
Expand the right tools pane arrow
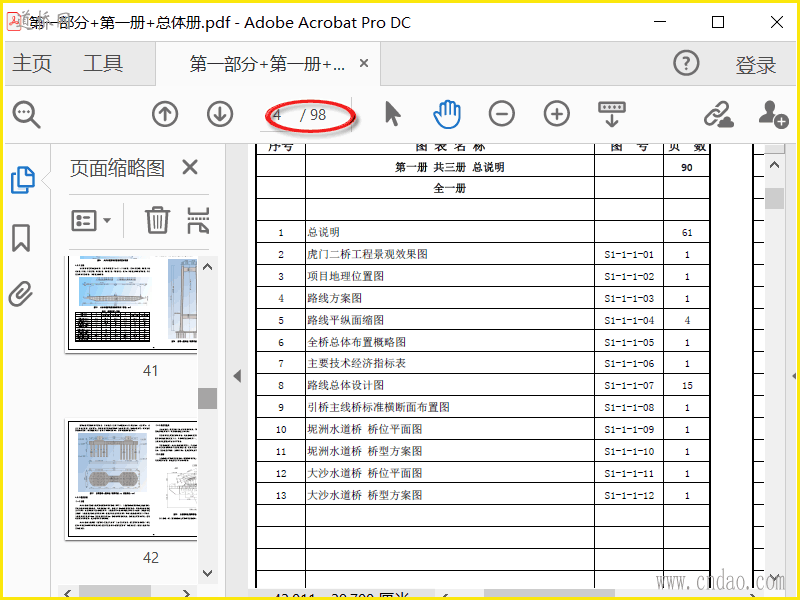(794, 376)
